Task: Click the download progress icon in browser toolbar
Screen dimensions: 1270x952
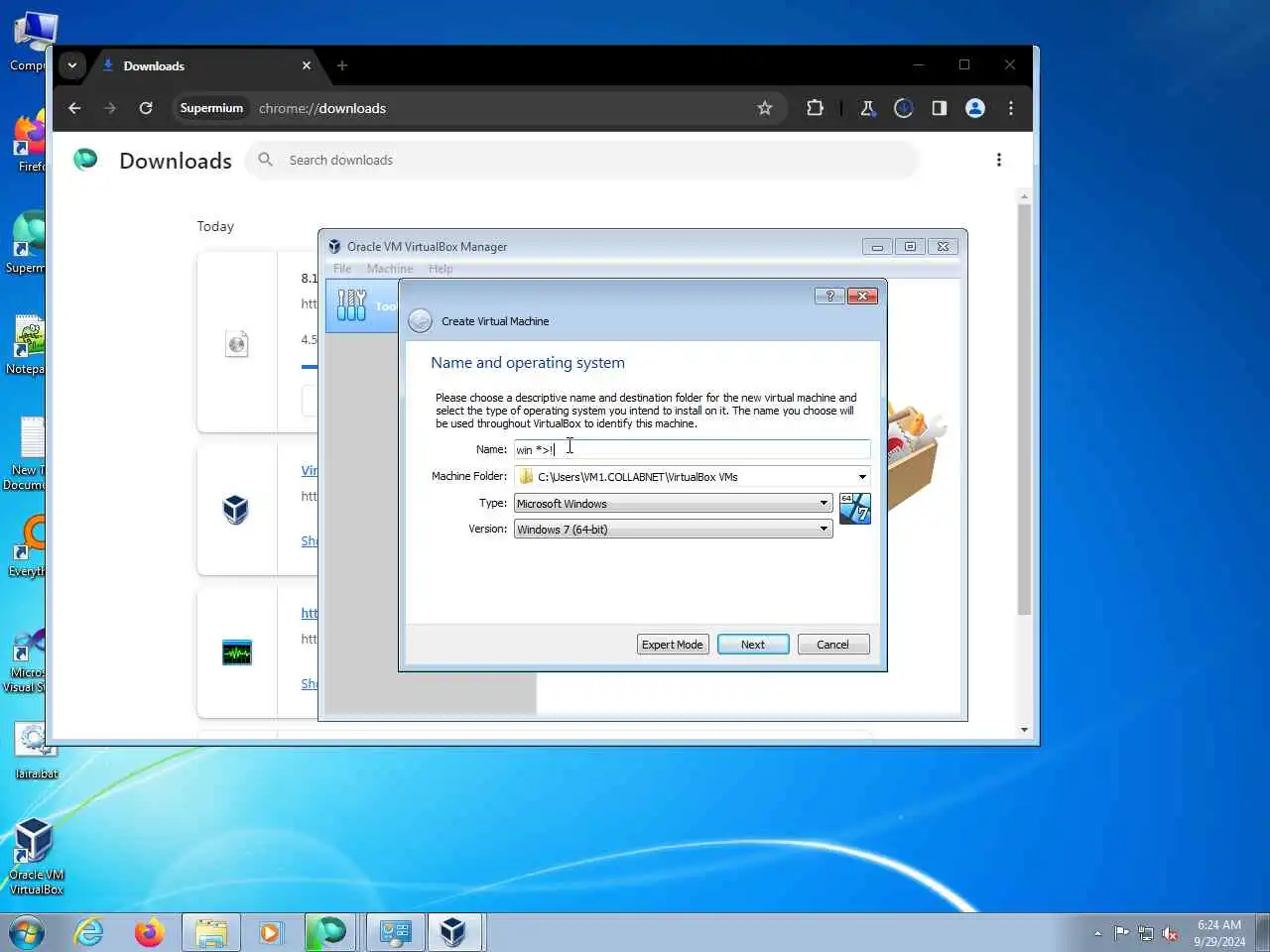Action: [904, 108]
